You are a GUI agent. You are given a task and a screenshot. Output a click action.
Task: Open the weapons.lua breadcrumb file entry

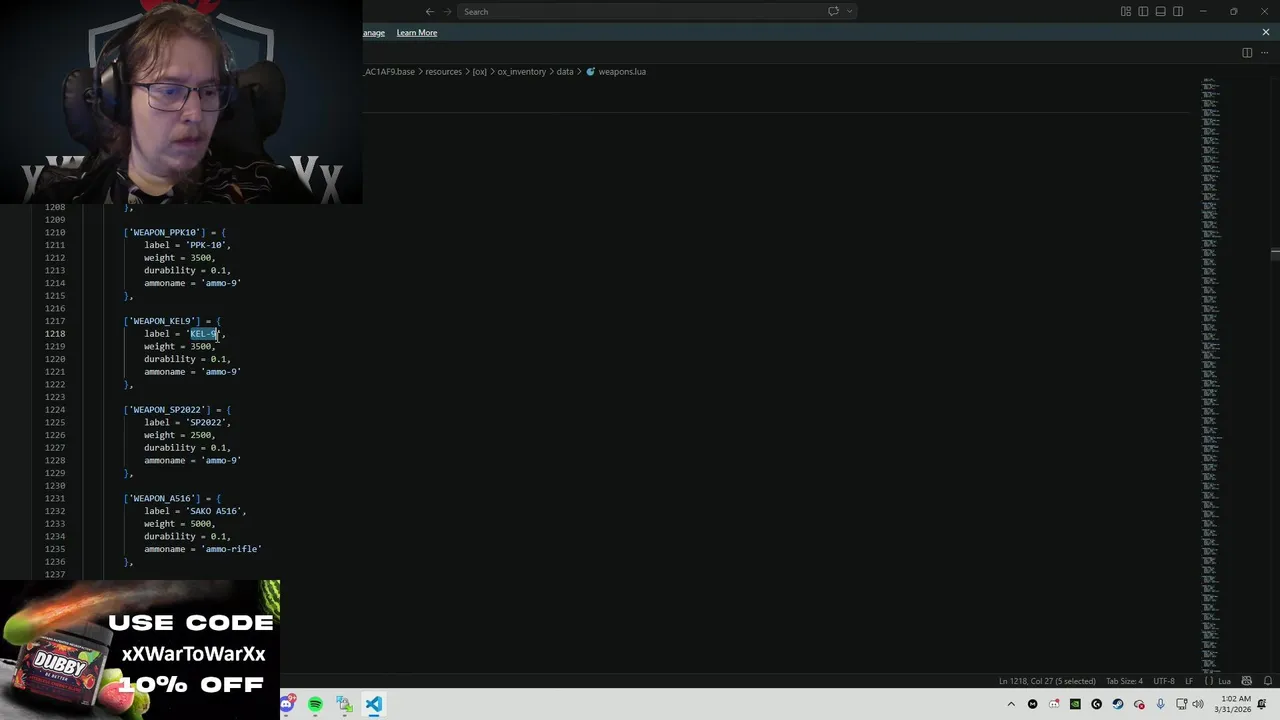click(616, 72)
